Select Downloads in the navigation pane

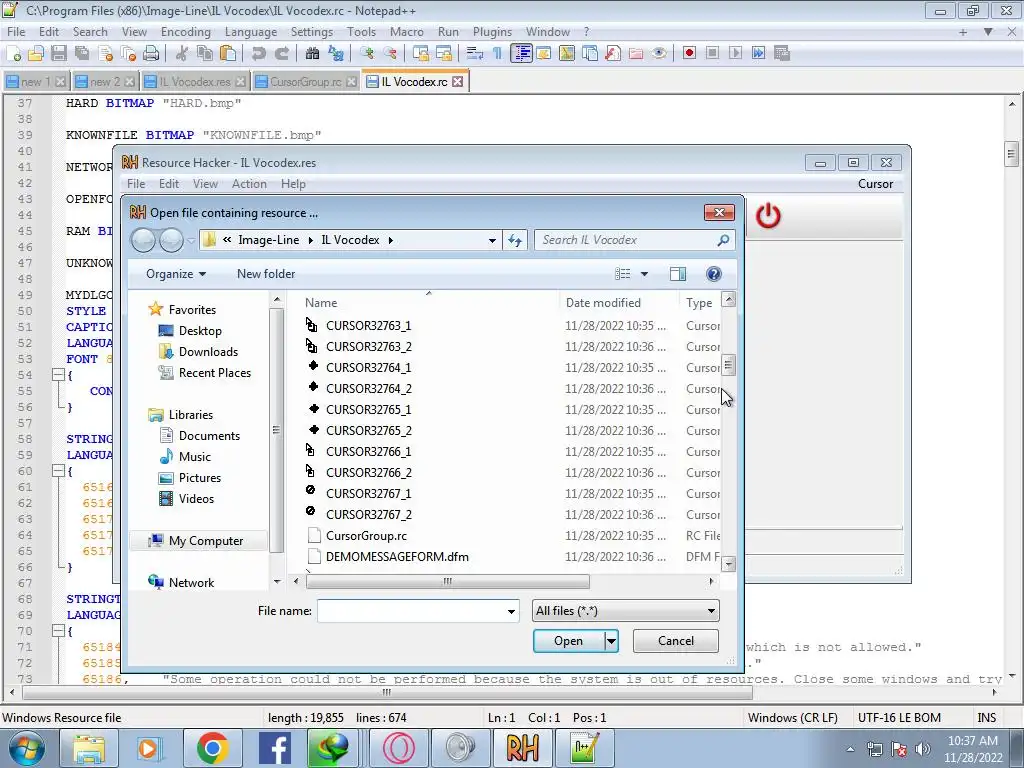(x=208, y=352)
